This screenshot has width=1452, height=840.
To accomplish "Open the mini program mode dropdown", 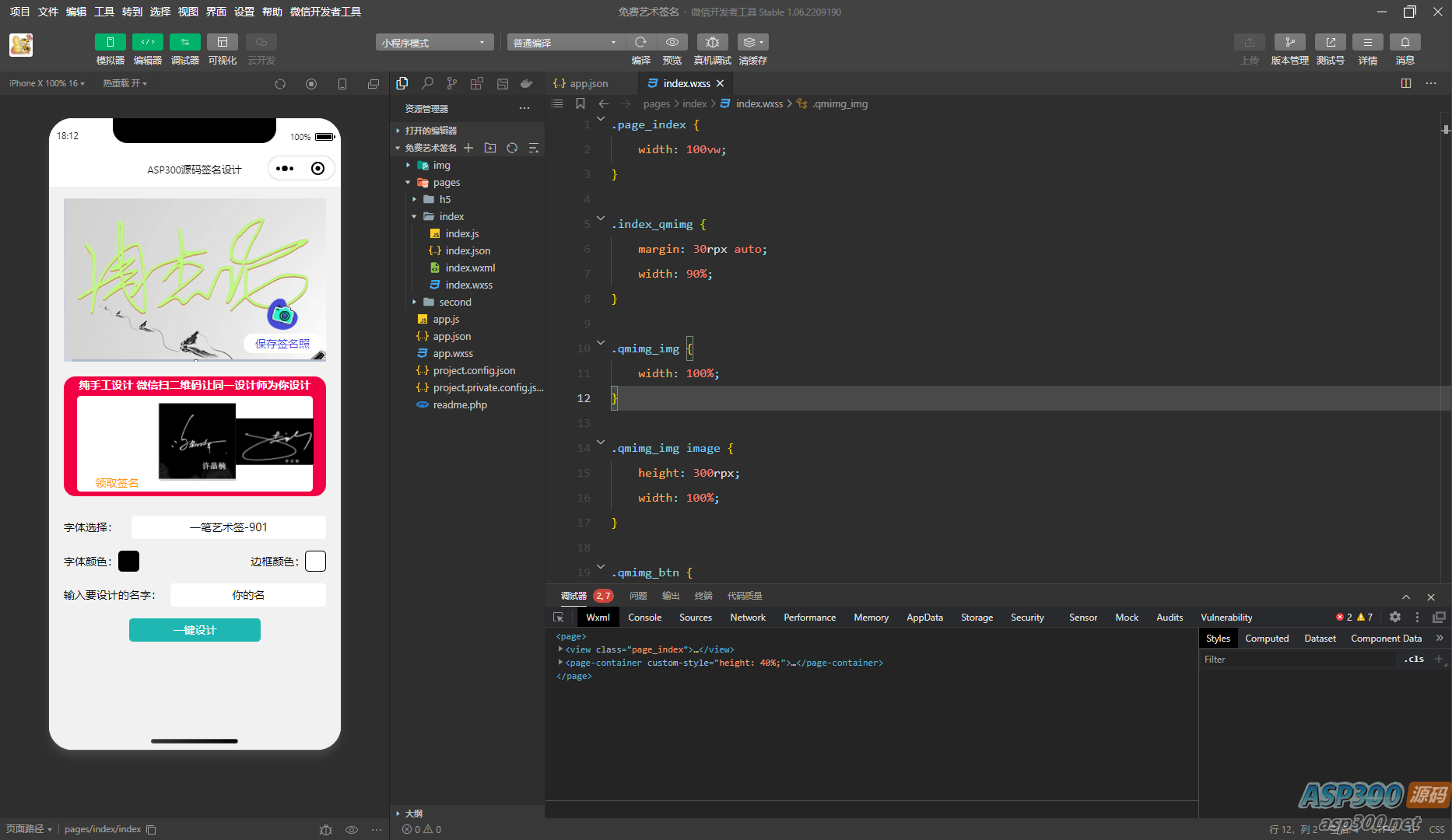I will (434, 42).
